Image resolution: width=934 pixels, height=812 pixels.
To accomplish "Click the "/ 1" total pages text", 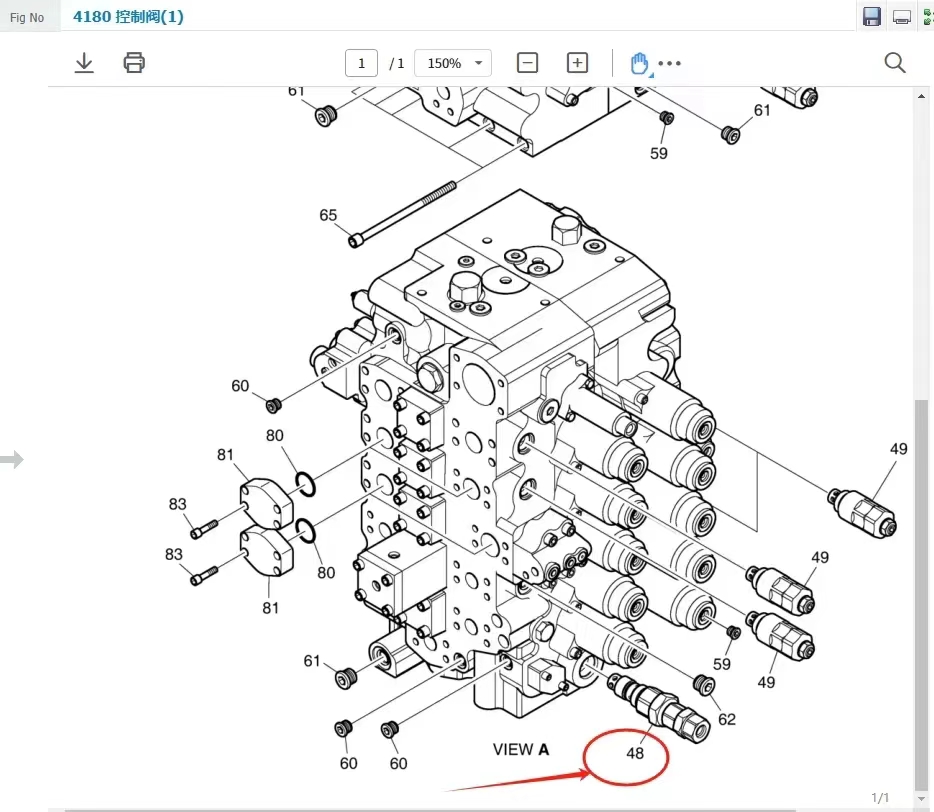I will click(397, 63).
